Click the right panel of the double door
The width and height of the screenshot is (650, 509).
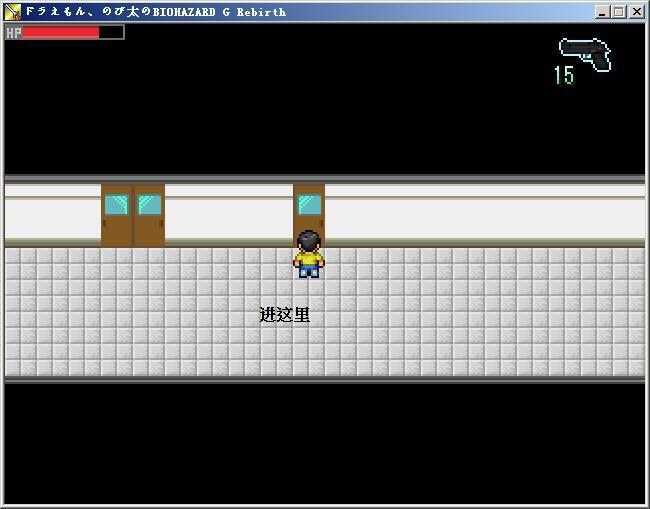tap(149, 216)
